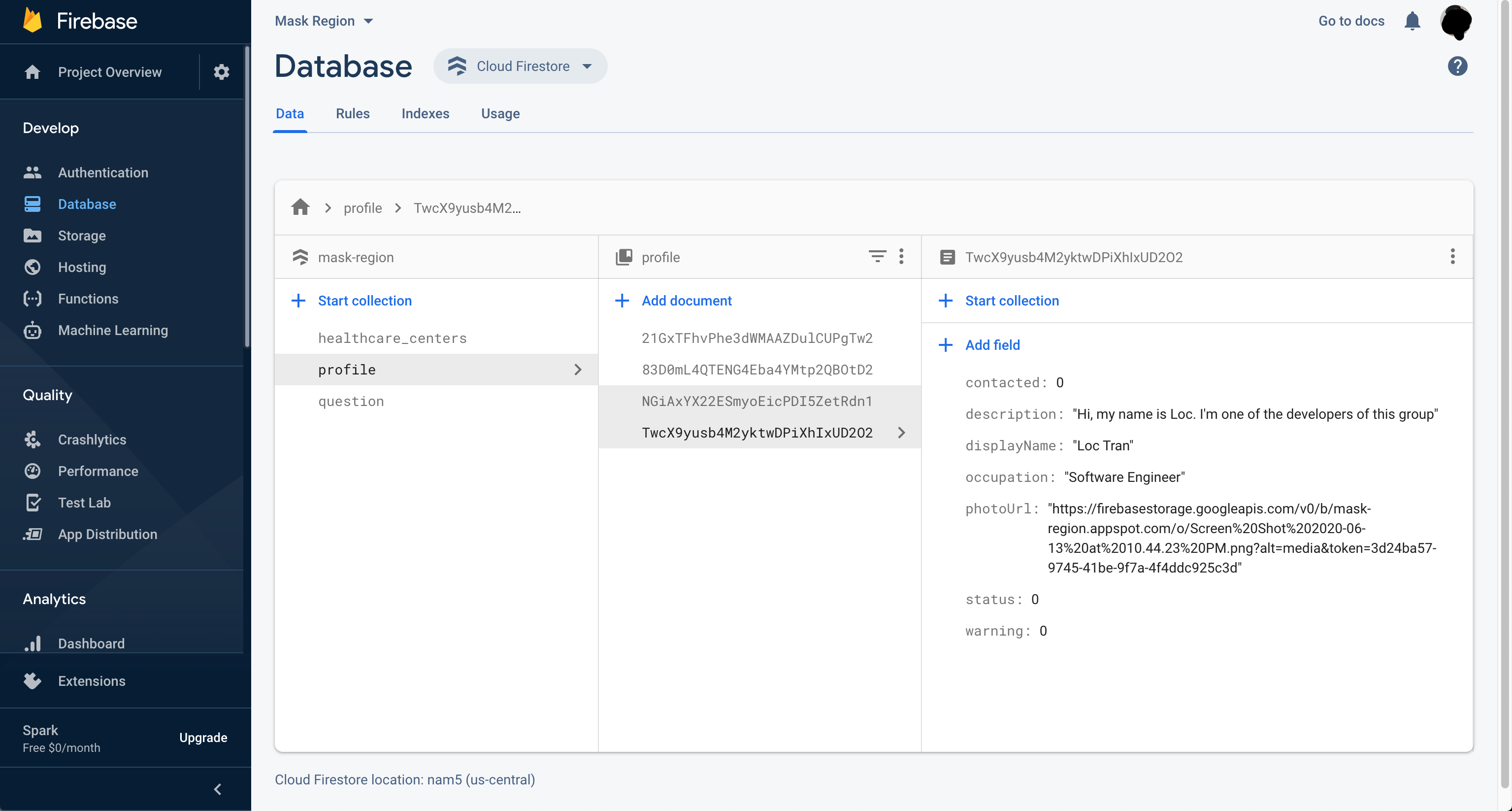Open document TwcX9yusb4M2 three-dot menu
The image size is (1512, 811).
coord(1452,257)
